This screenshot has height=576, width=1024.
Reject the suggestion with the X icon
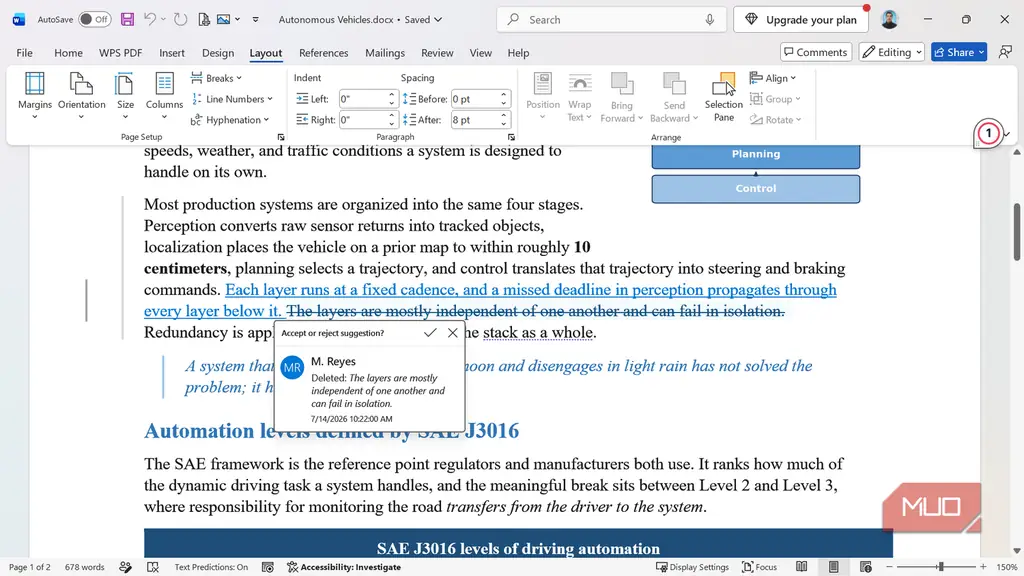pos(453,333)
